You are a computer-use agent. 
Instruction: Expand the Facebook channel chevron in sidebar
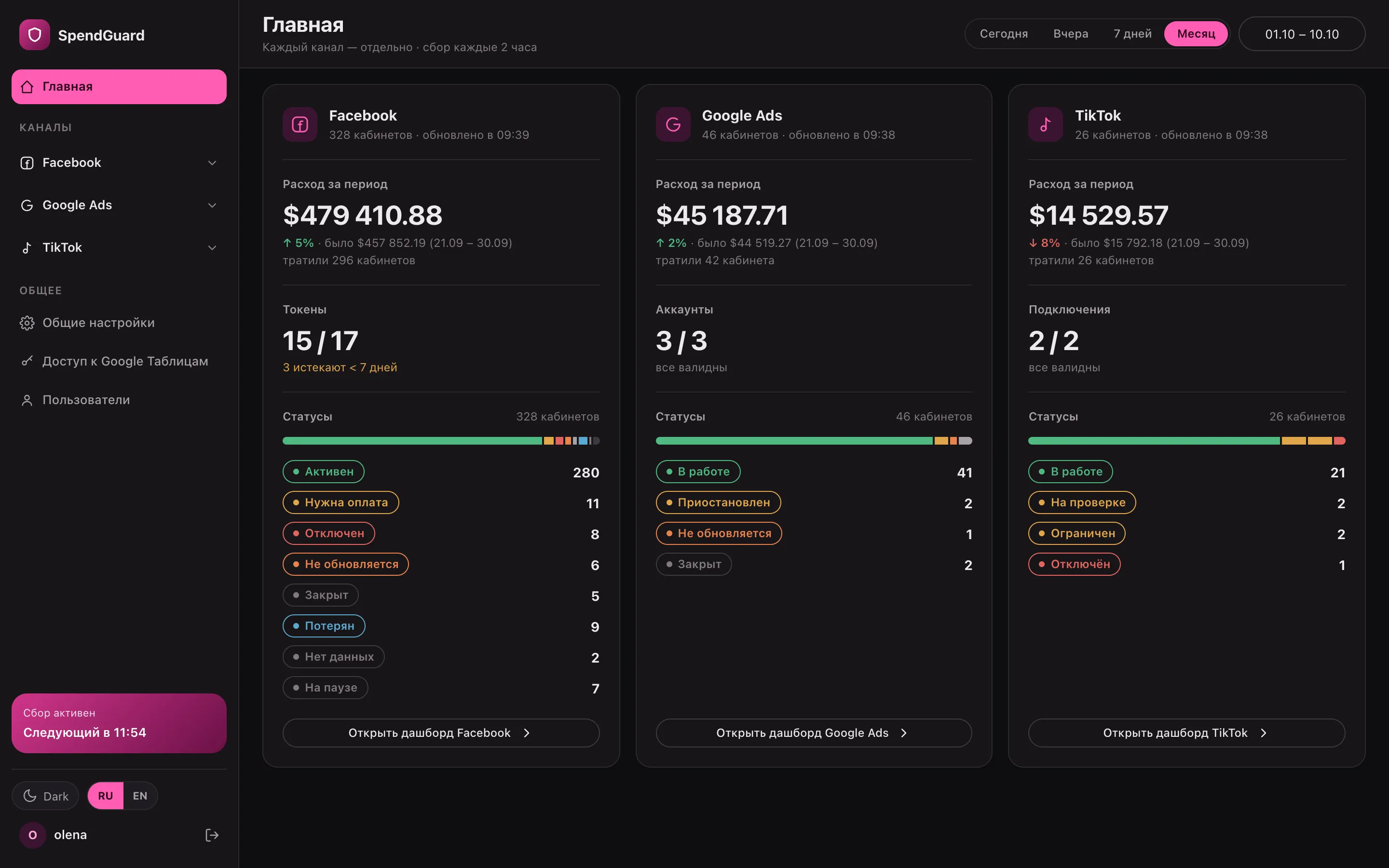tap(212, 163)
